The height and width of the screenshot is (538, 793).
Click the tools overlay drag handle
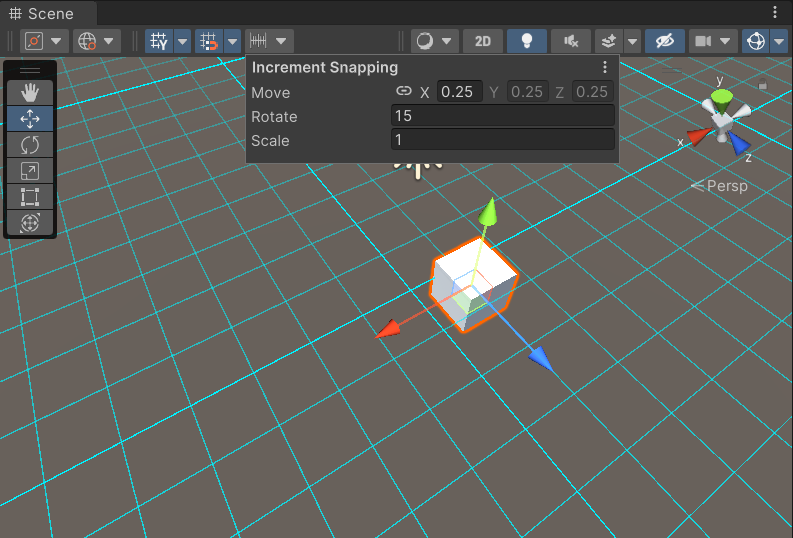point(30,70)
